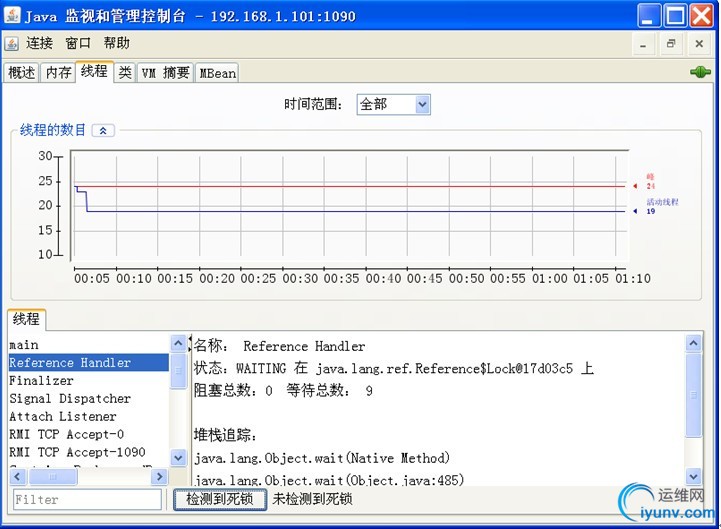Image resolution: width=721 pixels, height=529 pixels.
Task: Click the 堆栈追踪: heading text
Action: (225, 435)
